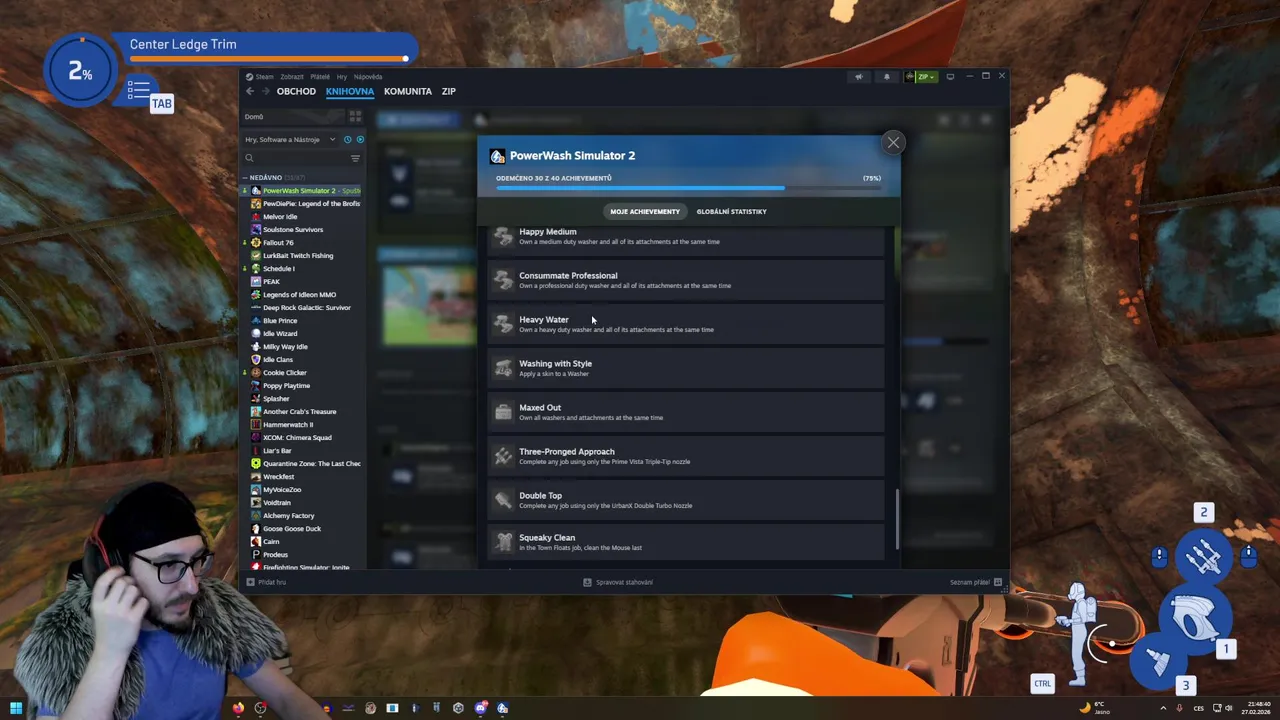Screen dimensions: 1280x720
Task: Select Melvor Idle in the game list
Action: [x=280, y=216]
